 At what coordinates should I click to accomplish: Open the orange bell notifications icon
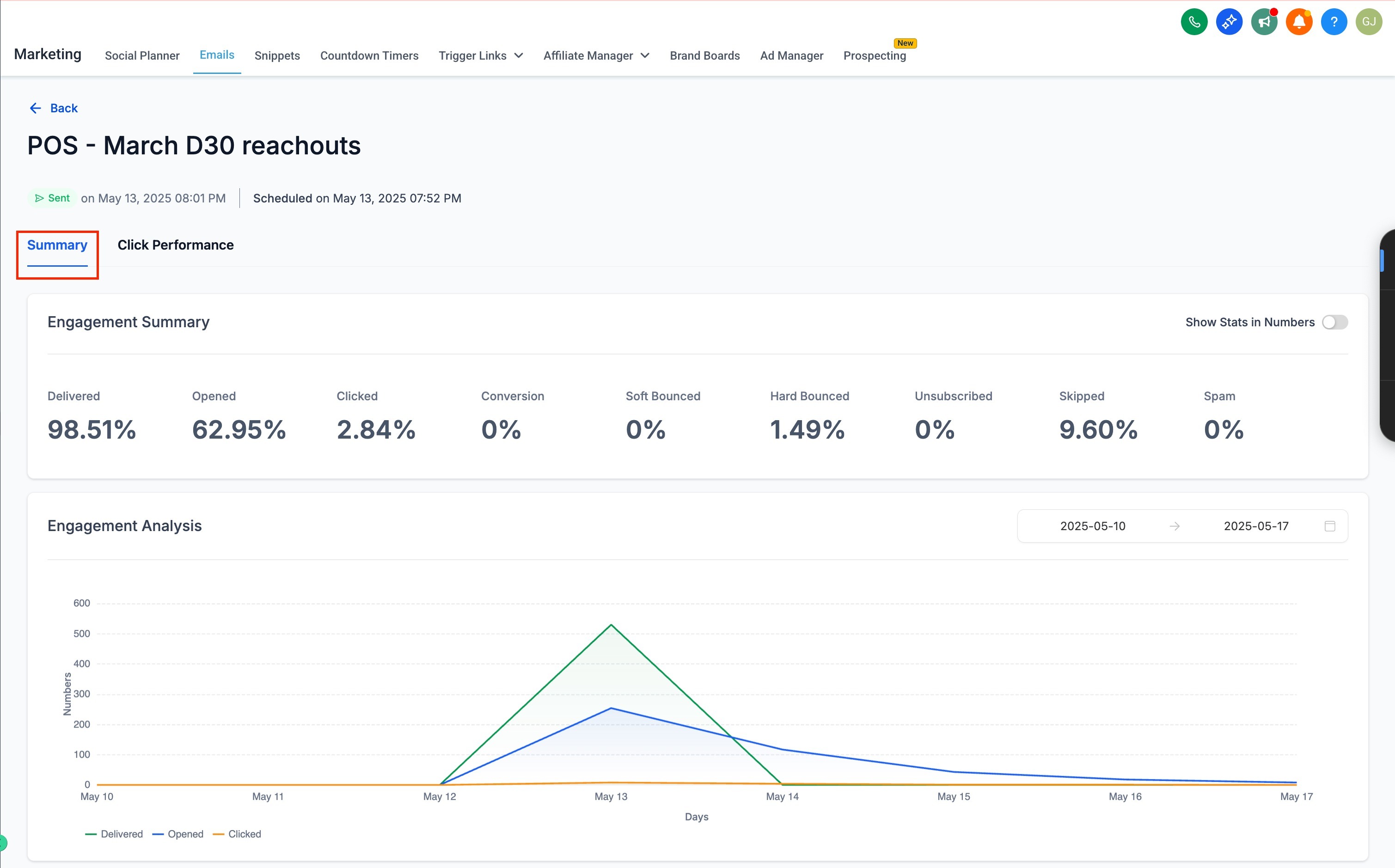click(x=1299, y=22)
